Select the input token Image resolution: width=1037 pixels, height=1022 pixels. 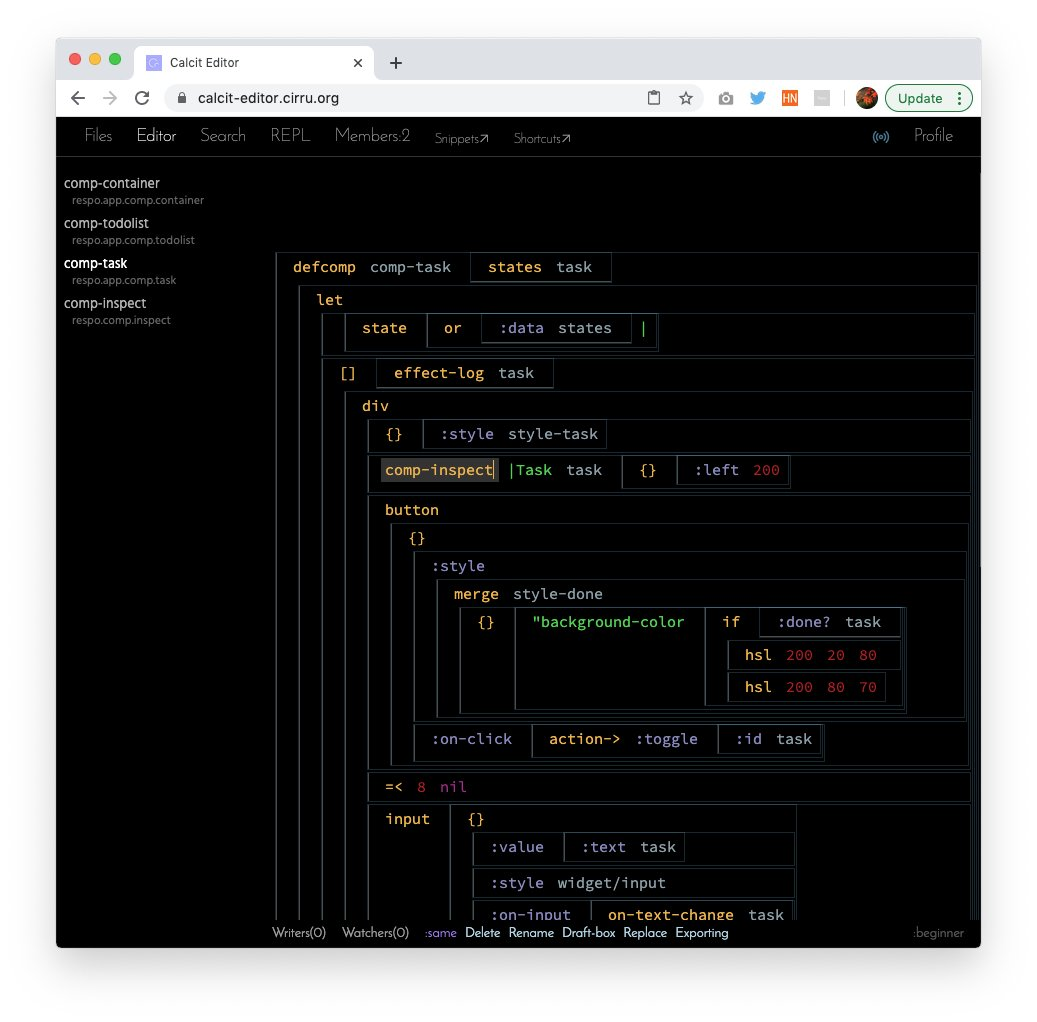407,819
